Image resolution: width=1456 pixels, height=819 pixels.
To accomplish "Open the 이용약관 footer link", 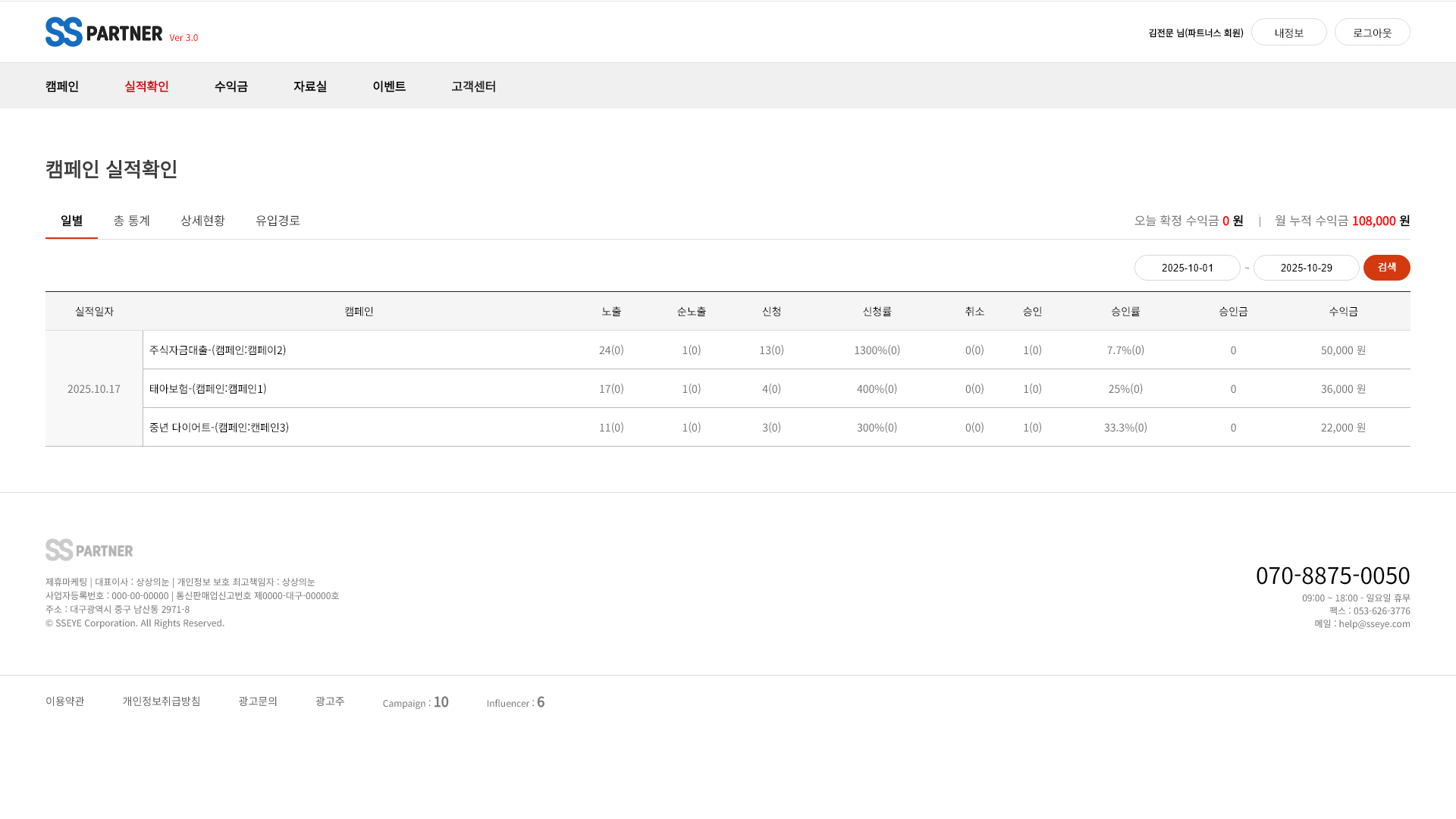I will (65, 701).
